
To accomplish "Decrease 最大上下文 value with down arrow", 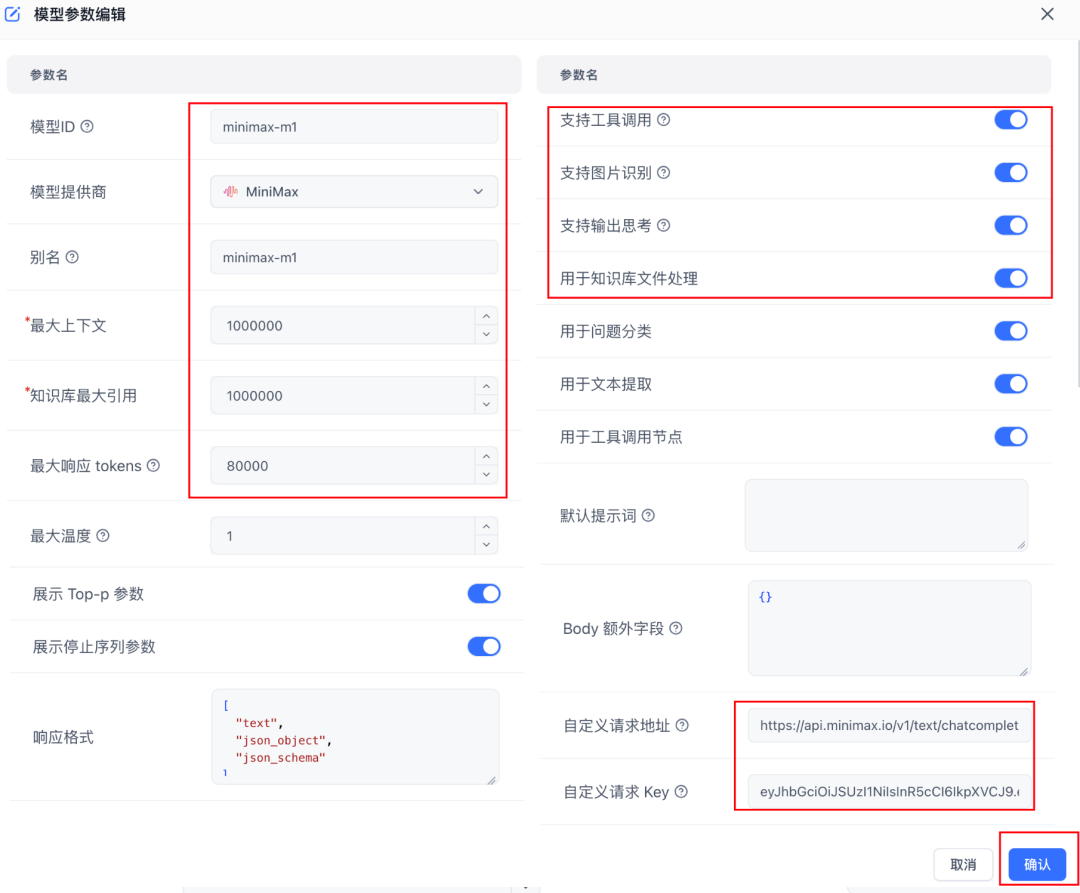I will pos(486,335).
